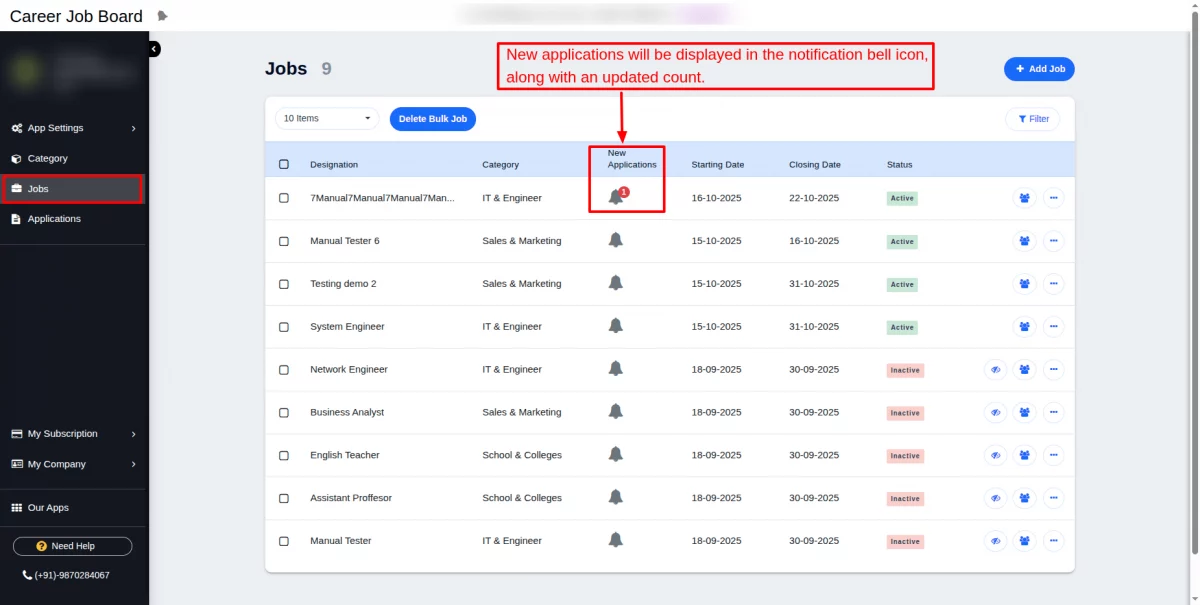Open the 10 Items page size dropdown

(327, 118)
